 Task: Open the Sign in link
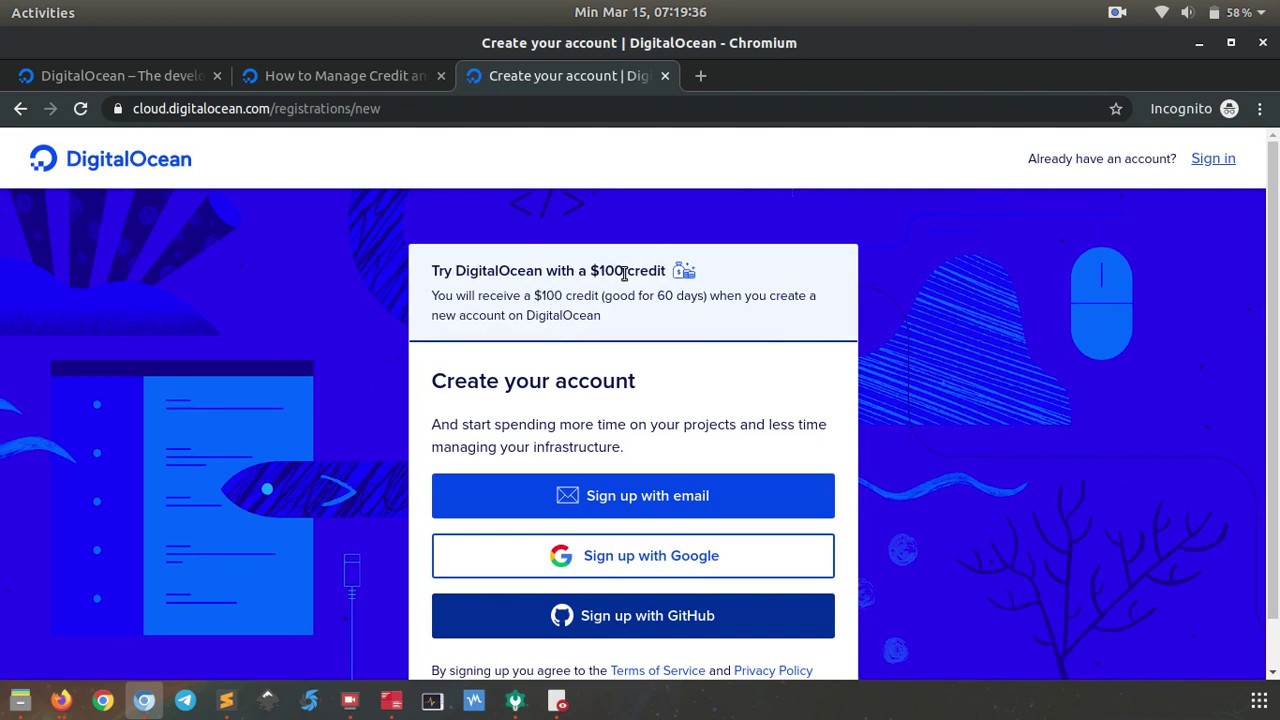point(1213,159)
